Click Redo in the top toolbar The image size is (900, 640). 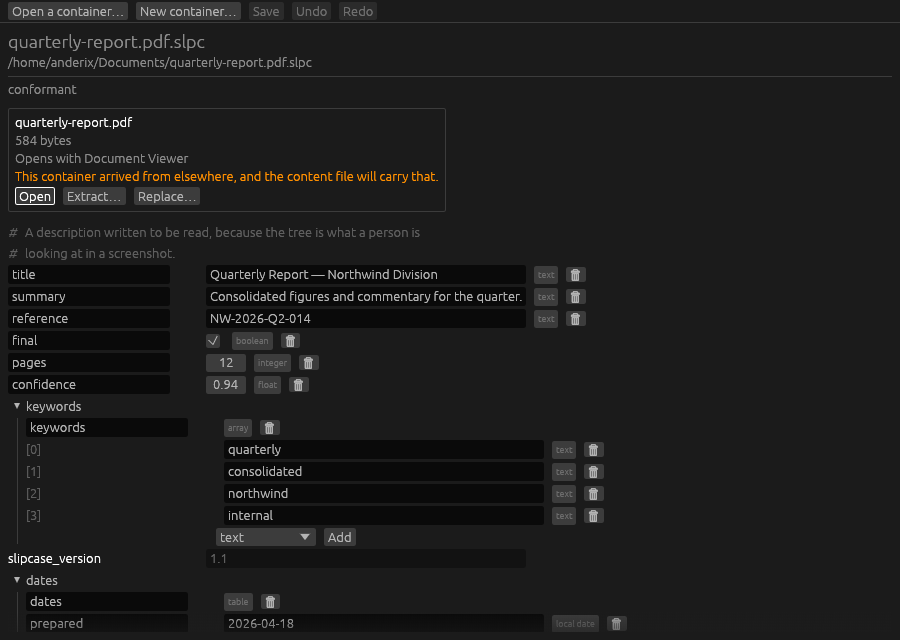358,11
